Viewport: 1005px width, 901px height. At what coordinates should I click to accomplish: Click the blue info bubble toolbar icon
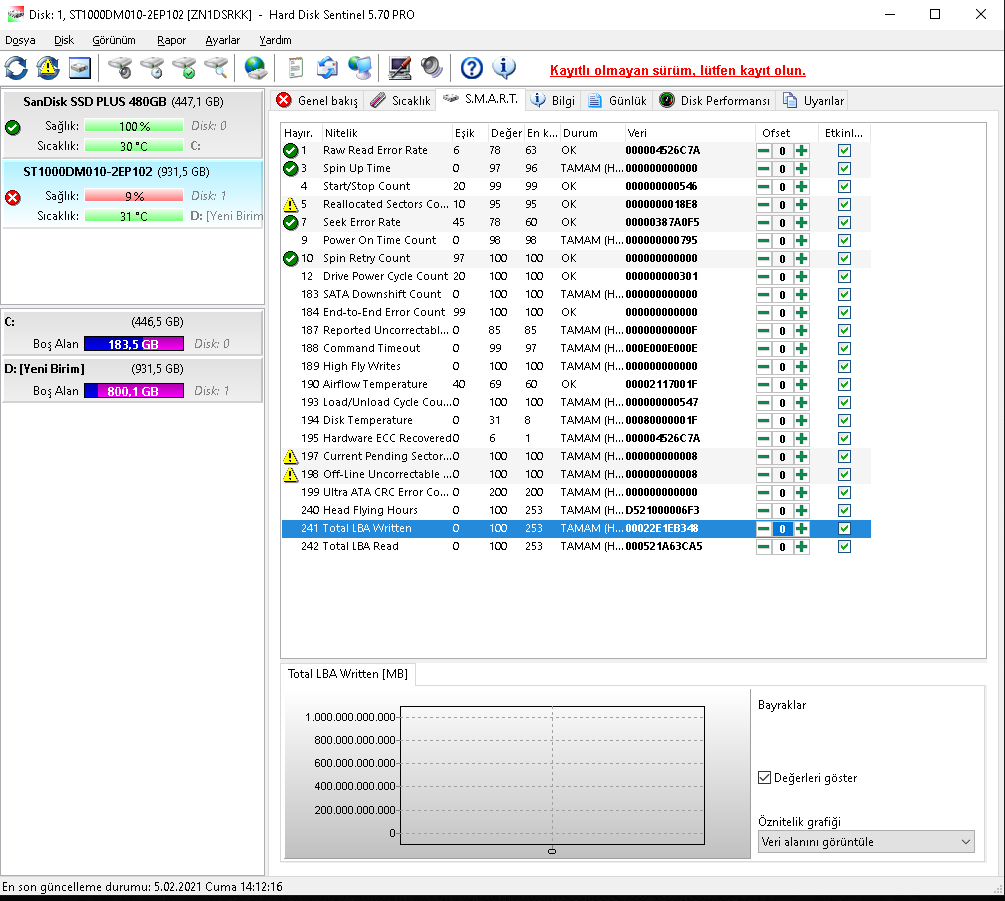coord(504,68)
